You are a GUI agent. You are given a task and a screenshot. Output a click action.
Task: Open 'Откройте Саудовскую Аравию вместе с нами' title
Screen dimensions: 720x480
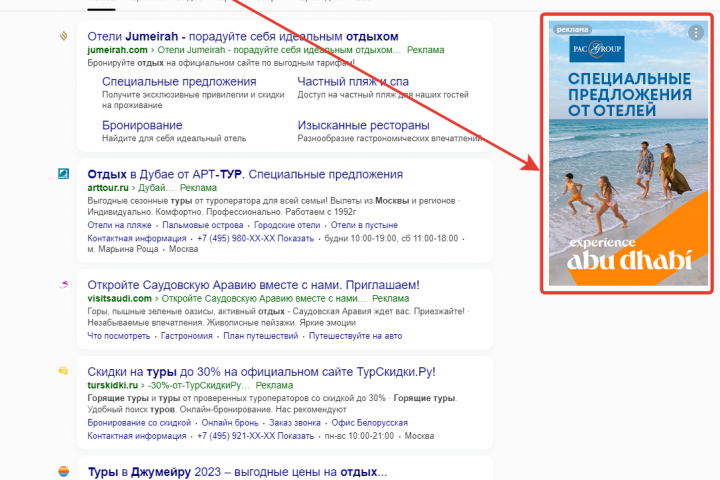click(x=253, y=285)
